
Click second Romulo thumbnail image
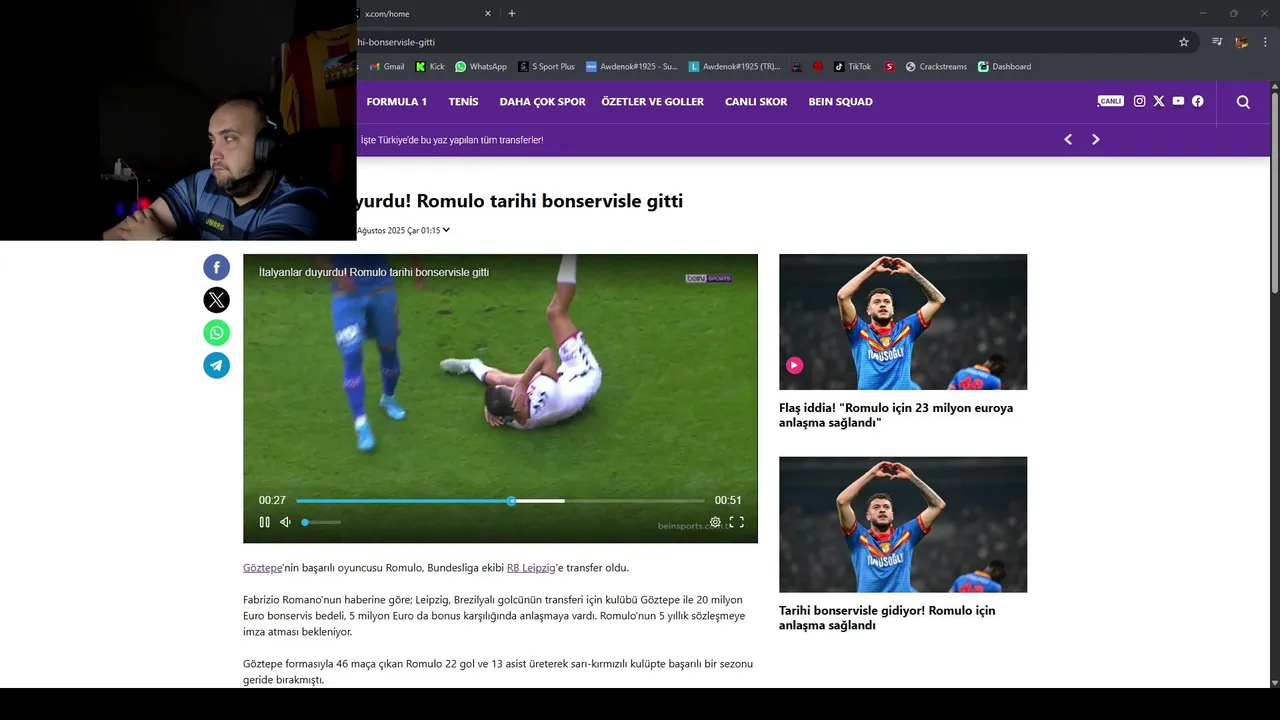point(903,524)
